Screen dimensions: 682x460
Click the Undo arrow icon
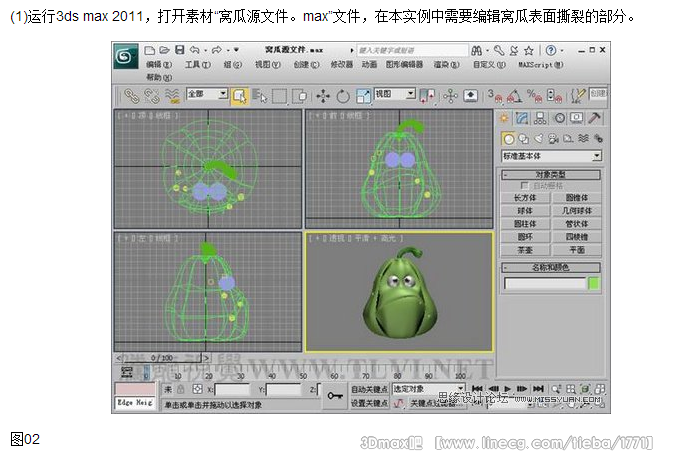tap(194, 50)
